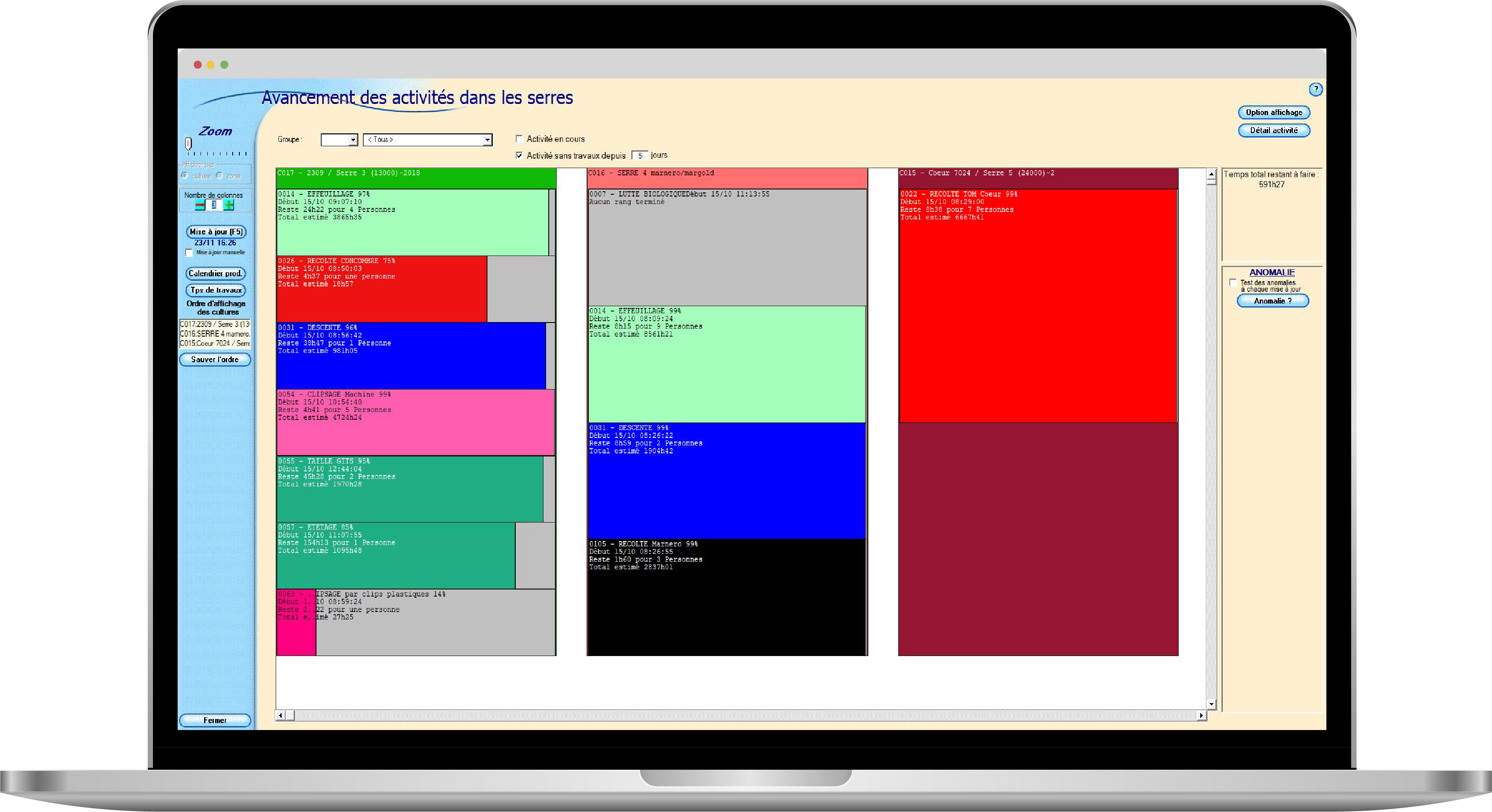Select '0031 - DESCENTE 99%' activity block

727,481
